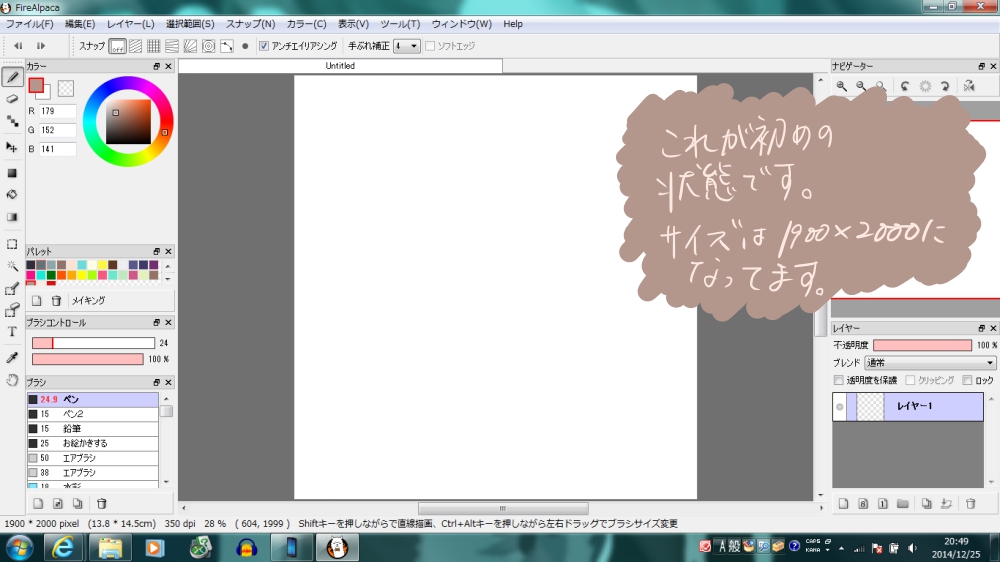The width and height of the screenshot is (1000, 562).
Task: Enable the 透明度を保護 checkbox
Action: click(839, 380)
